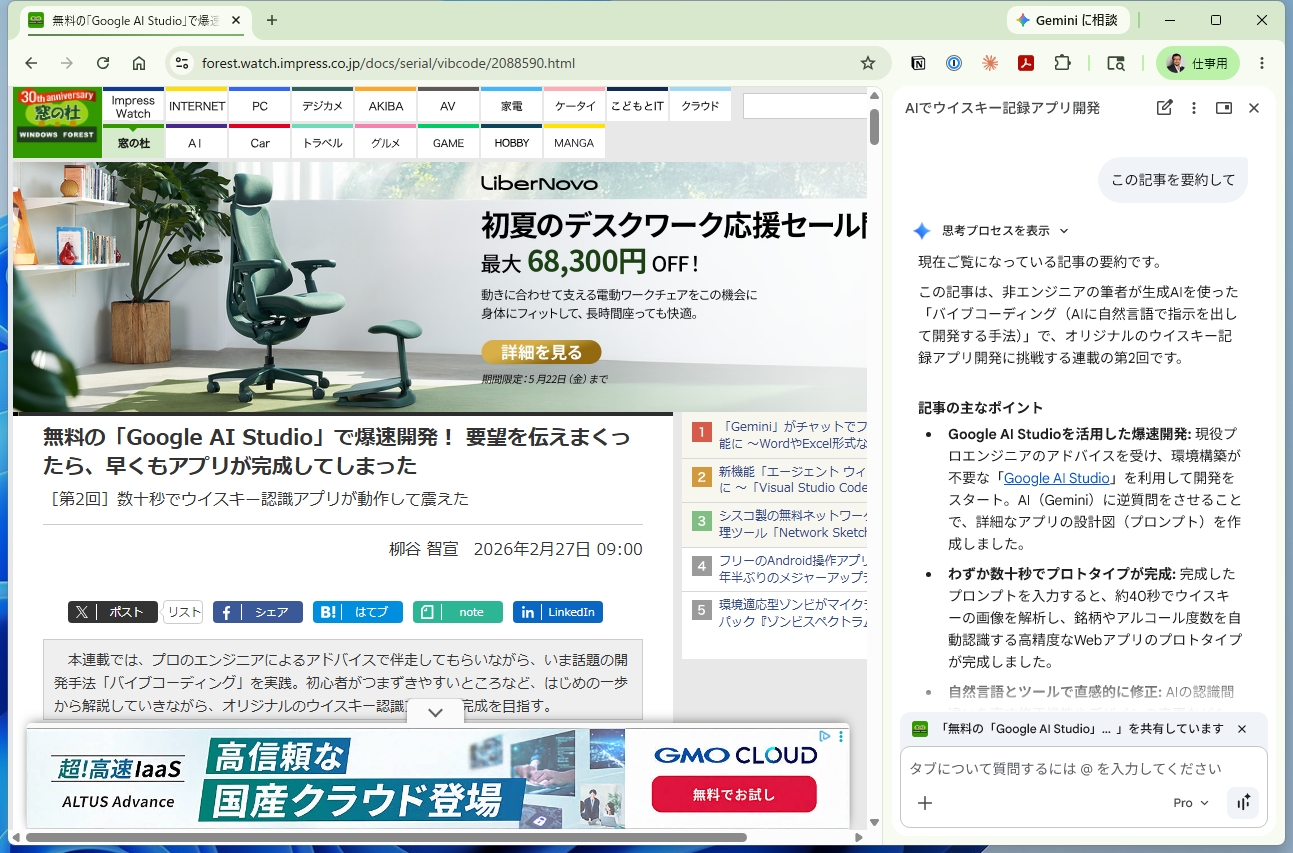Go back with the browser back arrow
This screenshot has height=853, width=1293.
[x=31, y=63]
